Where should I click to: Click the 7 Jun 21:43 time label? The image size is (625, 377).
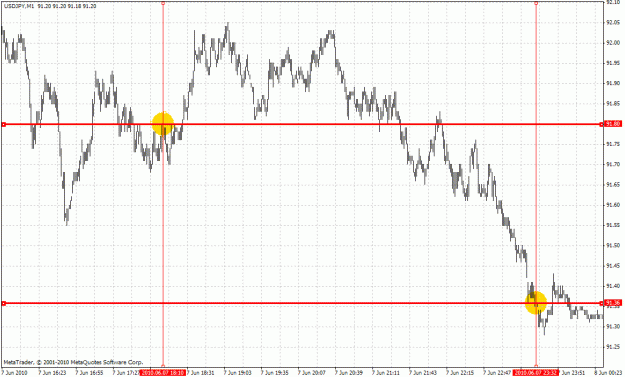click(x=423, y=373)
